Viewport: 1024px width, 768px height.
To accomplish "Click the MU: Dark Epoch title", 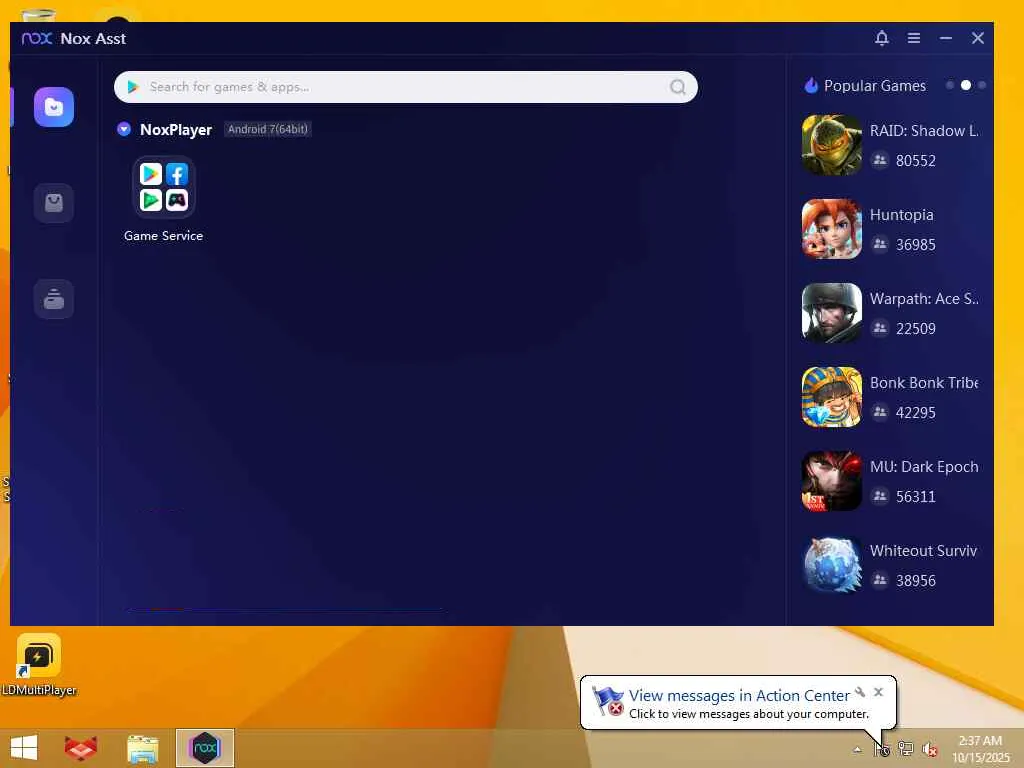I will (x=924, y=467).
